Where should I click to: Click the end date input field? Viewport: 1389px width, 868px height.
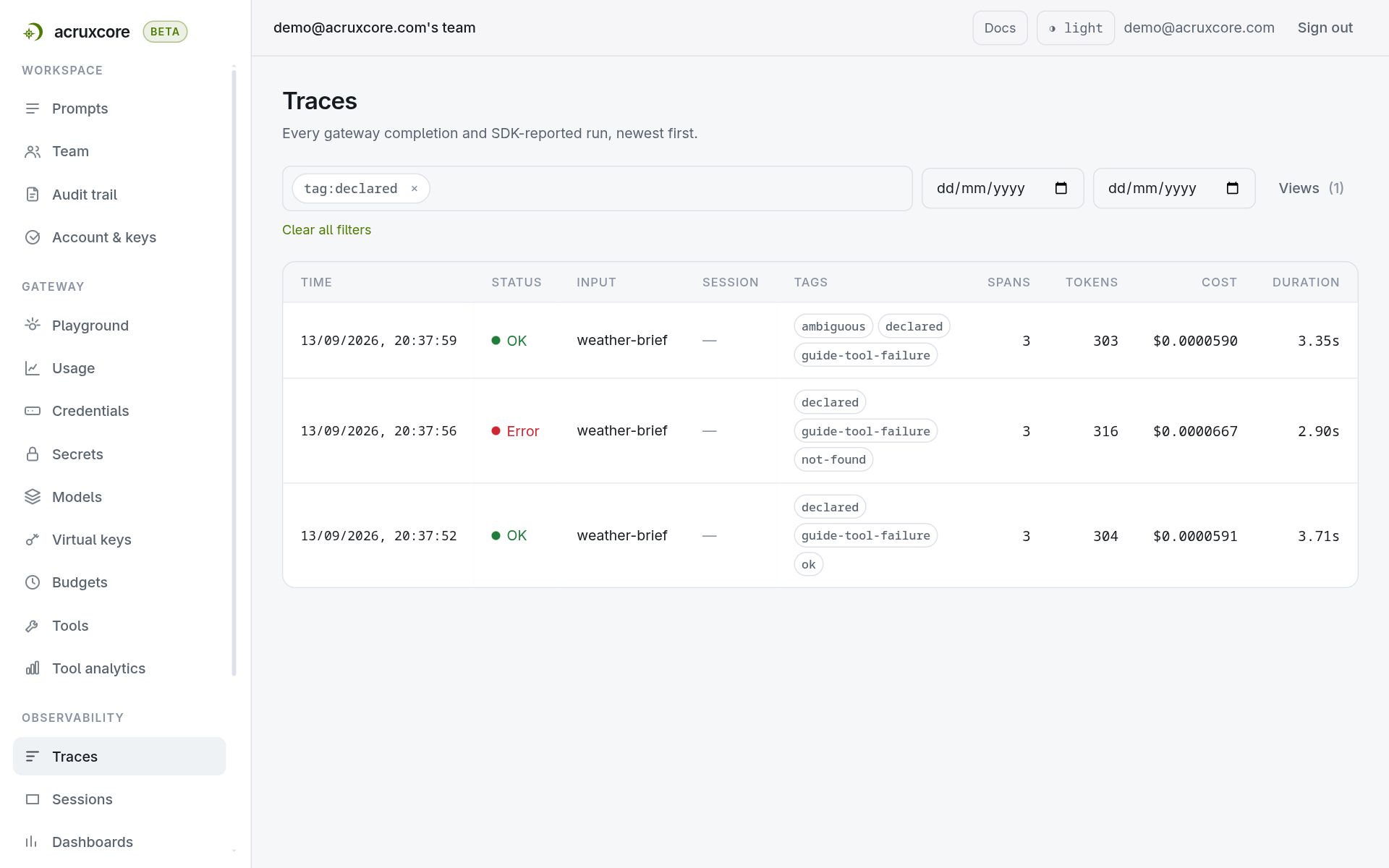(1174, 188)
